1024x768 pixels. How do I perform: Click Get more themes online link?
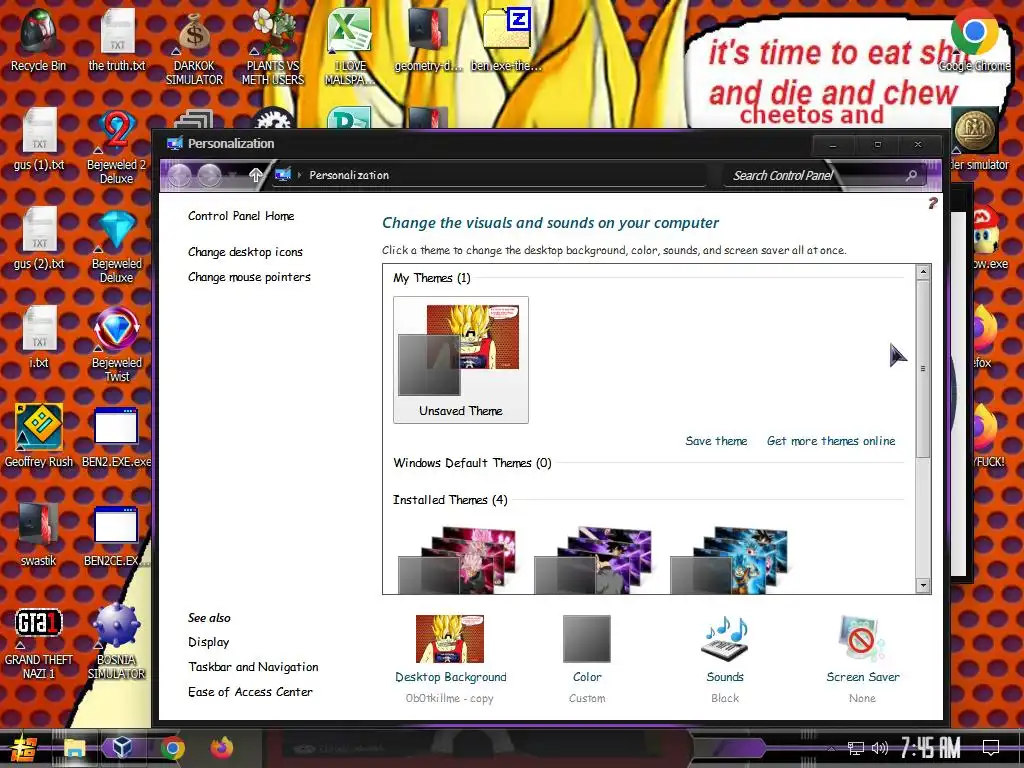pos(831,441)
